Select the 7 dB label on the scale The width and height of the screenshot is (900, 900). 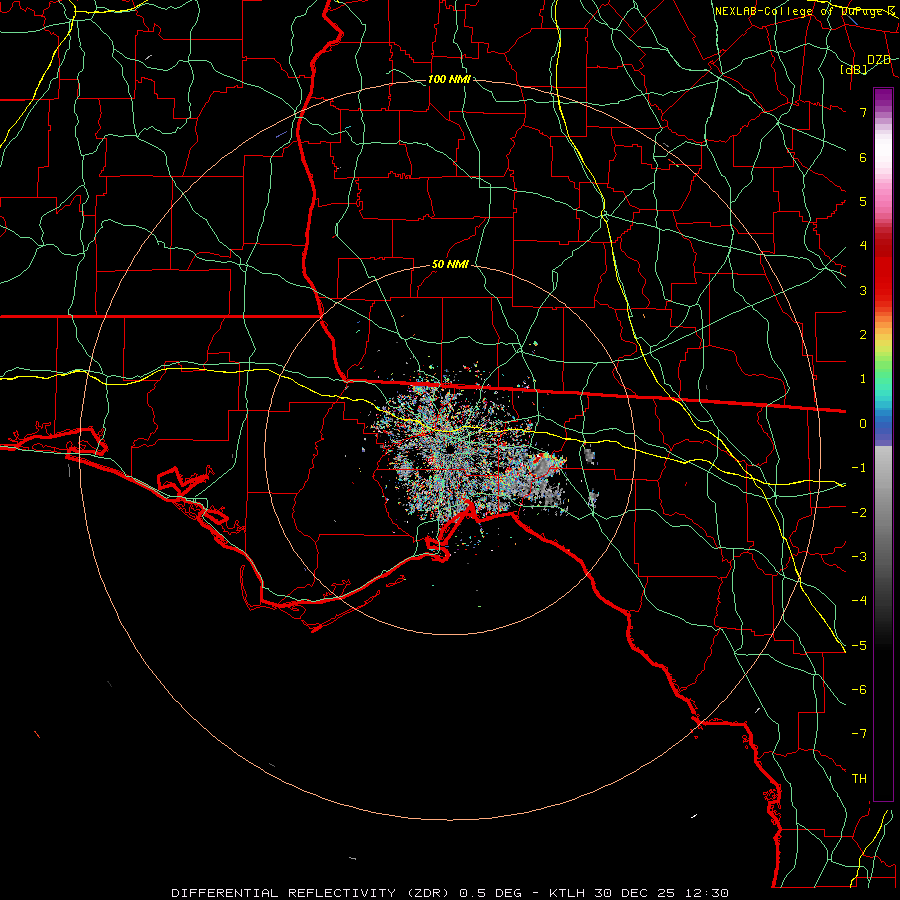[x=863, y=112]
